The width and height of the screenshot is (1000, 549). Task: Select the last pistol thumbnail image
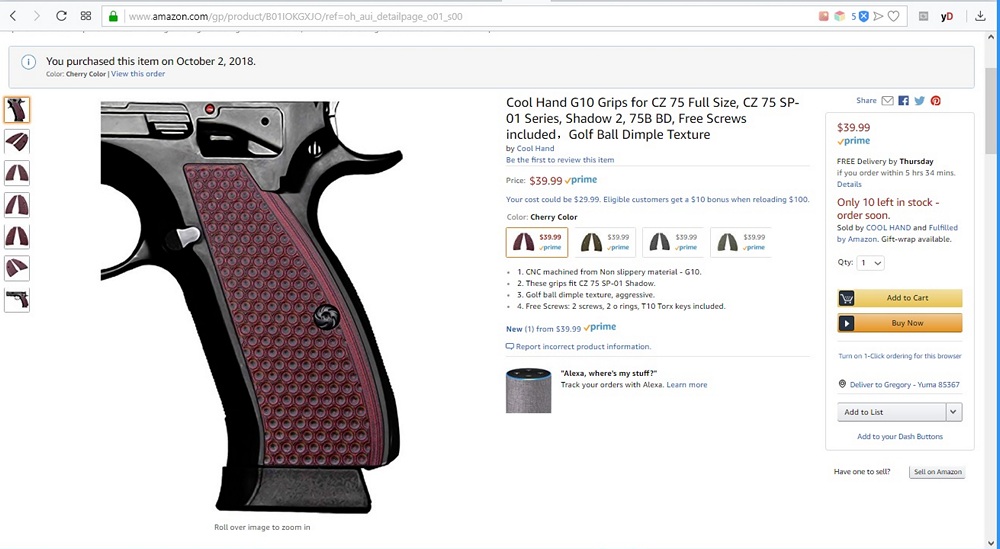pos(17,300)
